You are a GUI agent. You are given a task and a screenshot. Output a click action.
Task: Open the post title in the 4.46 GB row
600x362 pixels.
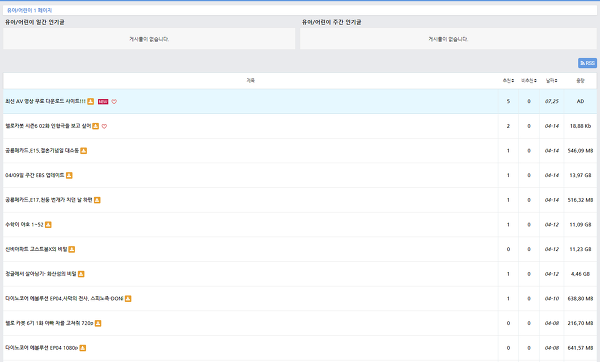tap(41, 274)
